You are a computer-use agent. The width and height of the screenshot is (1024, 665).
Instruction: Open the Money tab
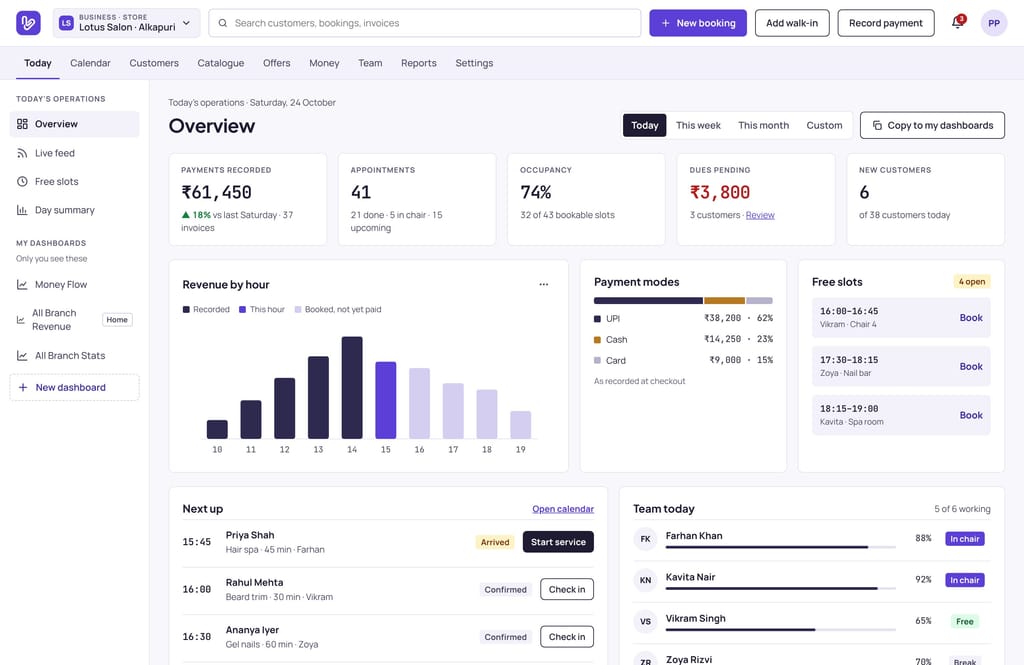[x=324, y=63]
